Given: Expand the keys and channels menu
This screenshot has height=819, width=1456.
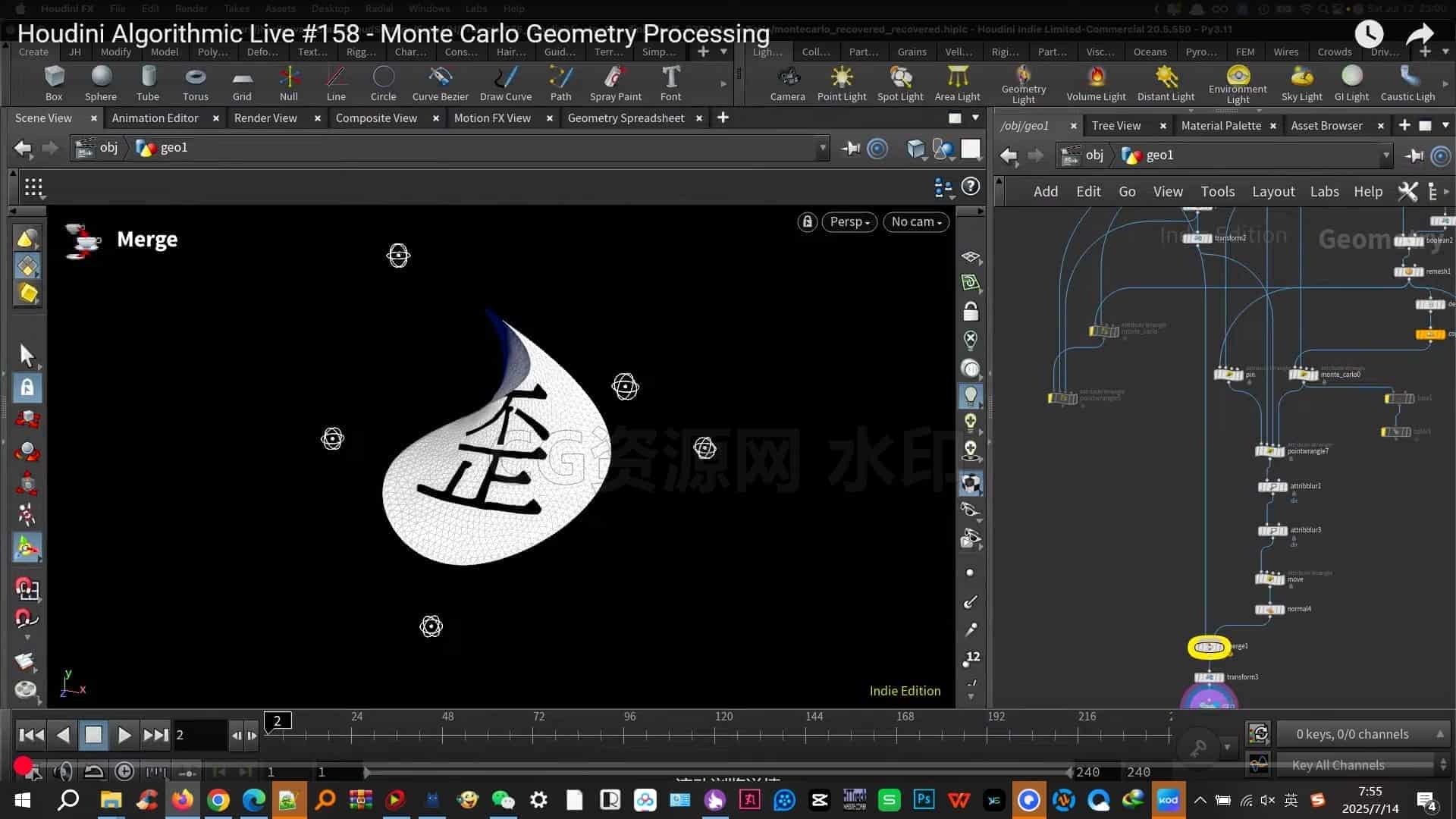Looking at the screenshot, I should point(1363,734).
